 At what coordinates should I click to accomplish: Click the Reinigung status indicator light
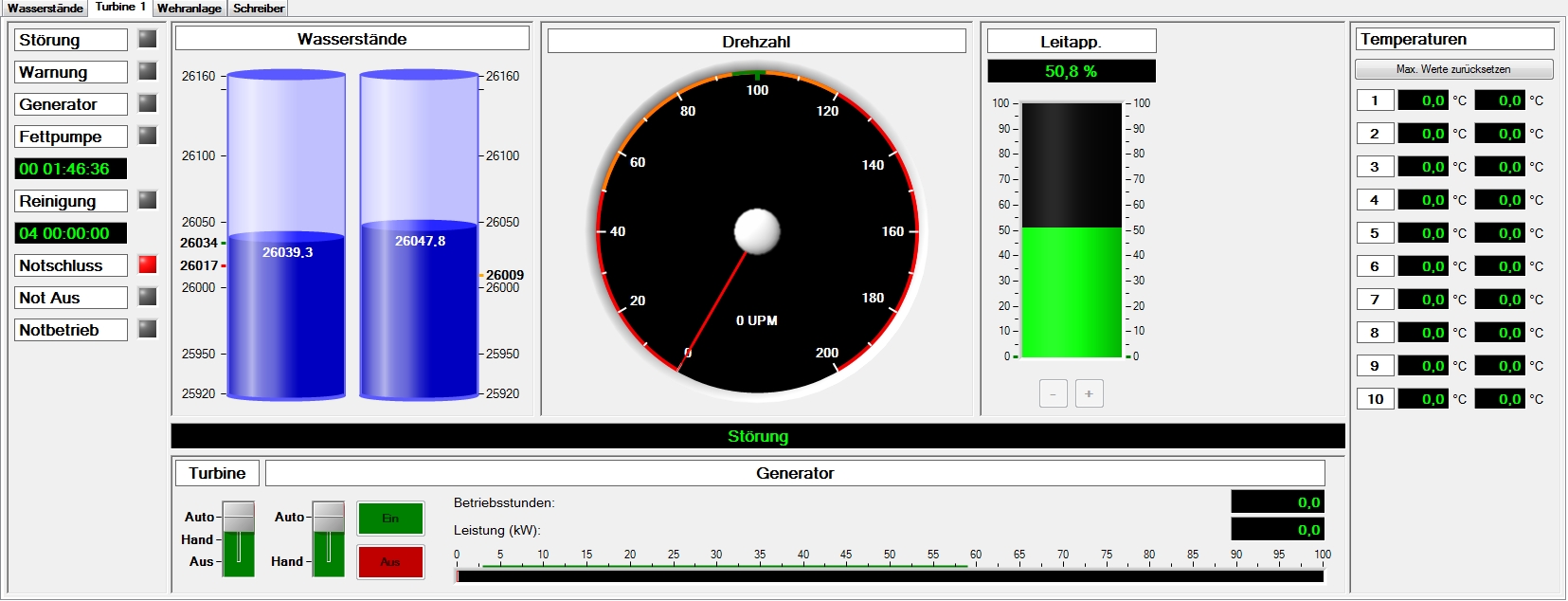[147, 200]
